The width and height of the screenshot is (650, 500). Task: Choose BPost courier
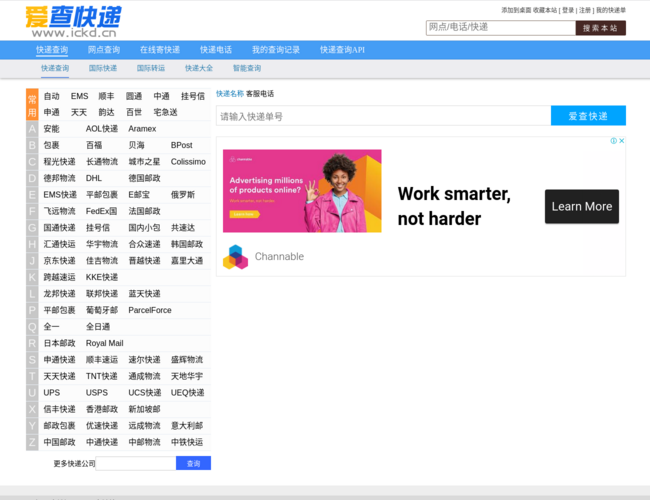[182, 146]
